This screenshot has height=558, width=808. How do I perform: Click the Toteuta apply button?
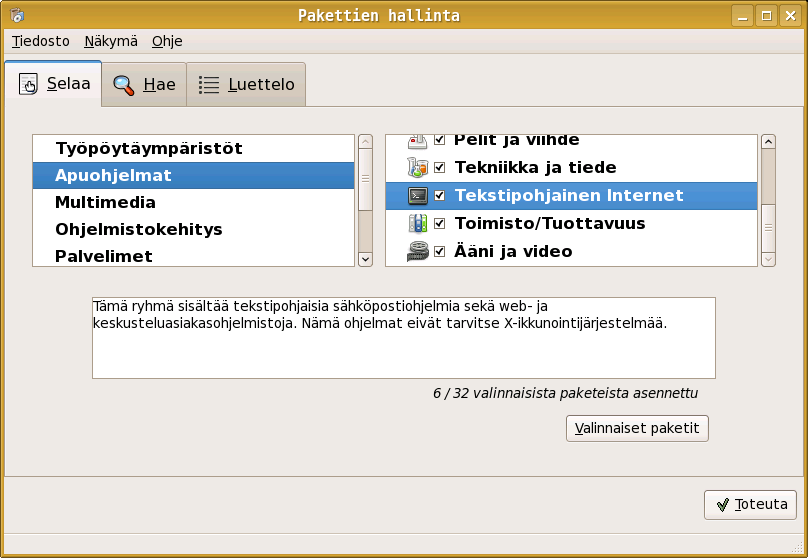click(751, 505)
